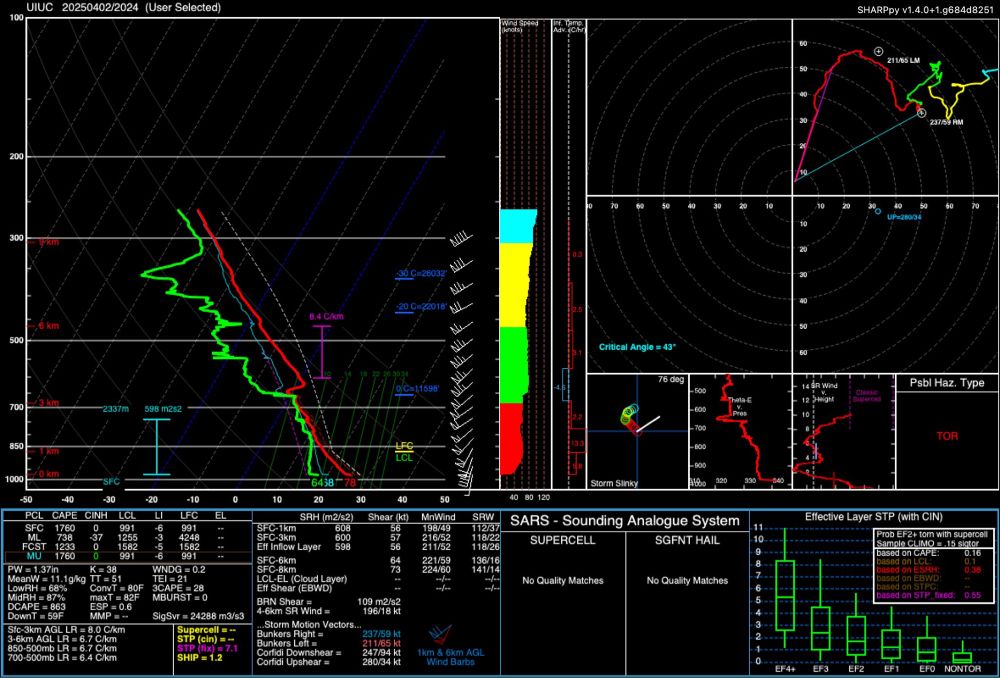
Task: Click the Critical Angle = 43° label
Action: pos(636,347)
